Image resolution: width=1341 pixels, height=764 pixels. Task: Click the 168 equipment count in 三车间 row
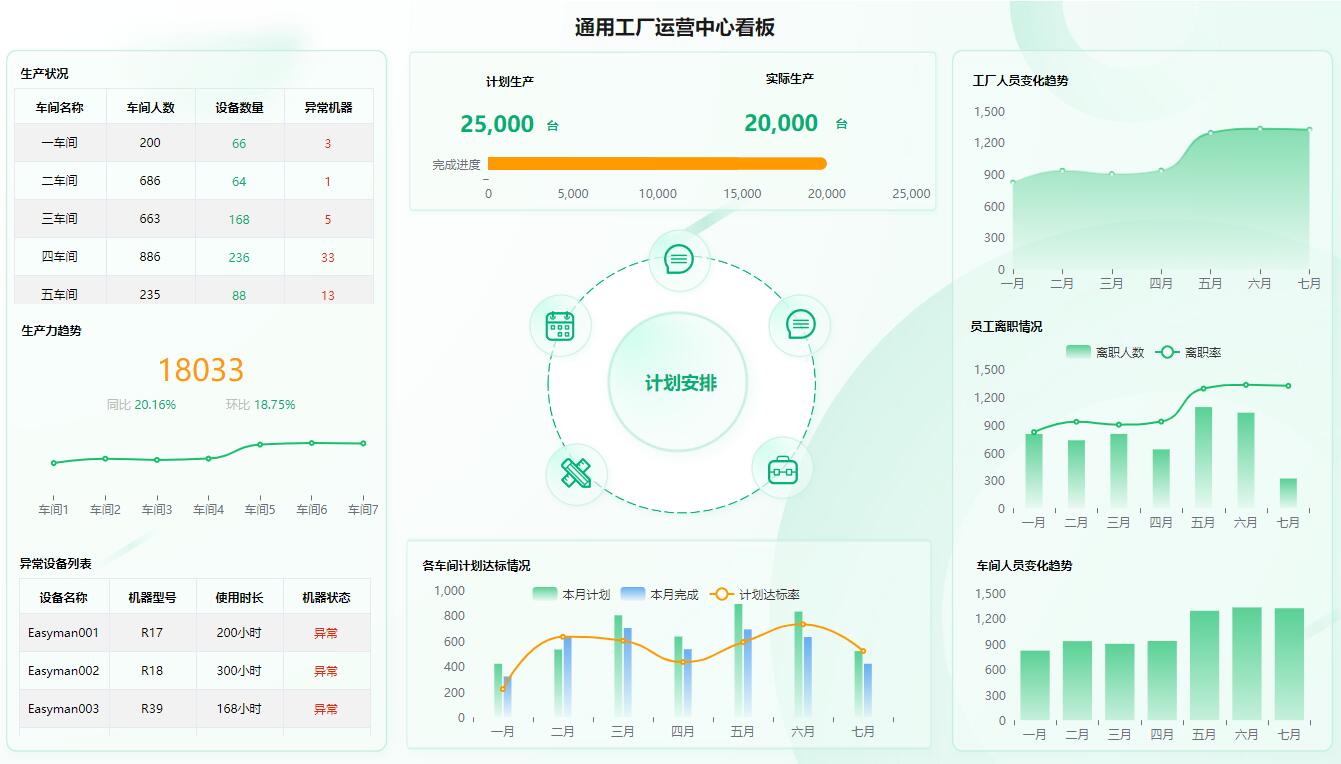[x=239, y=219]
